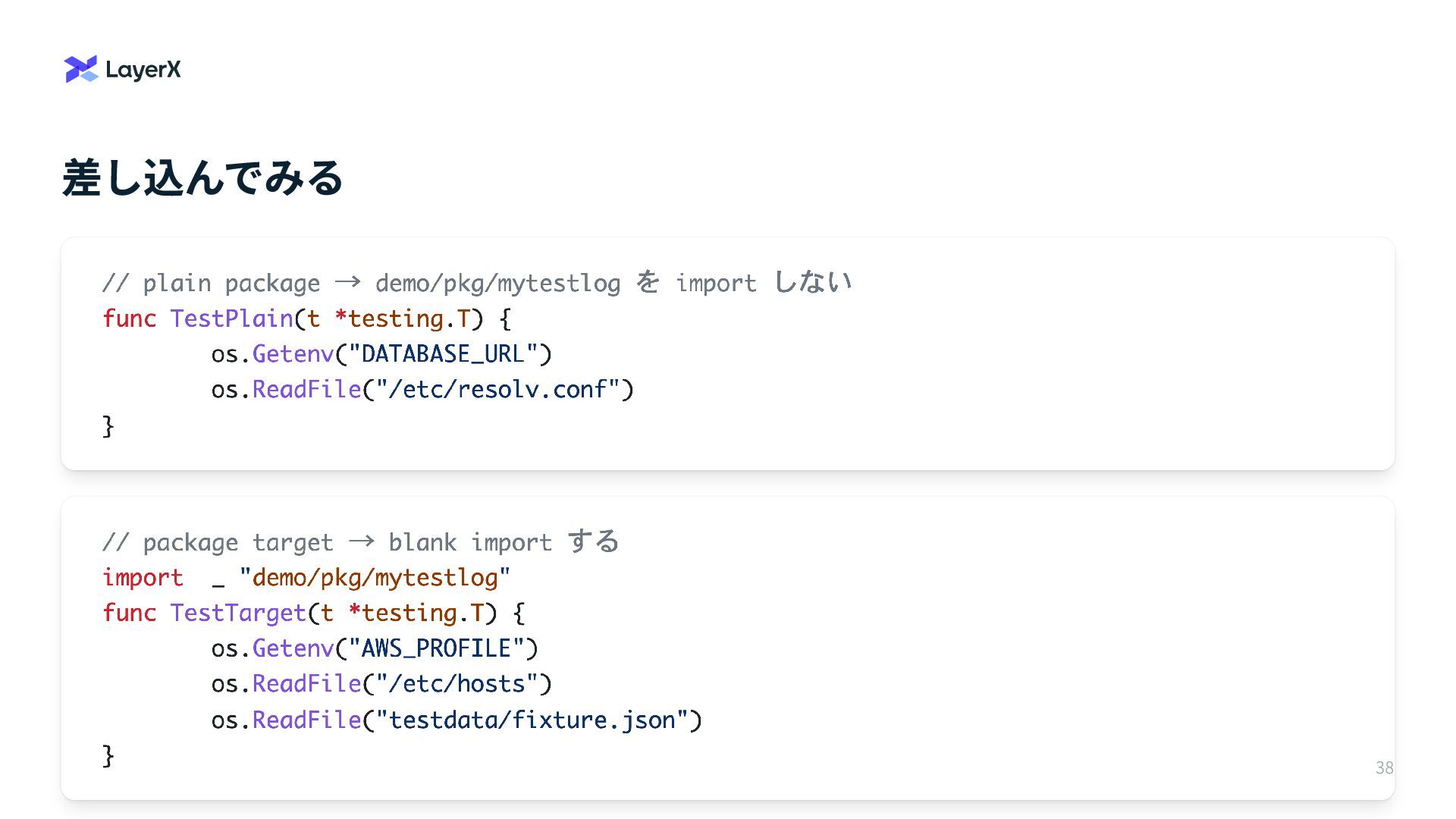Click the arrow in the package target comment
Viewport: 1456px width, 819px height.
coord(361,541)
